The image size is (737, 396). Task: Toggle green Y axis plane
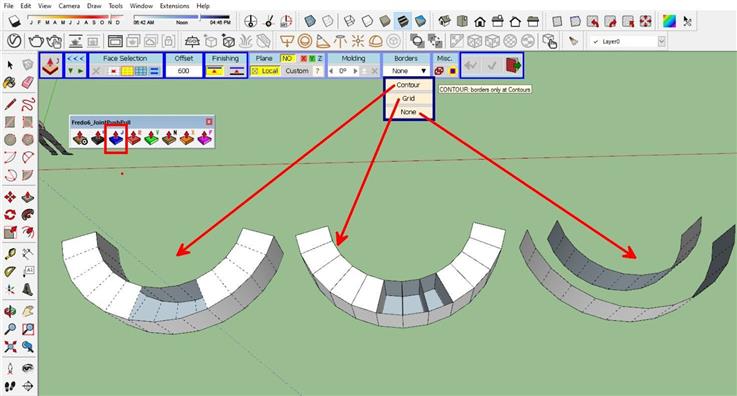pos(312,59)
